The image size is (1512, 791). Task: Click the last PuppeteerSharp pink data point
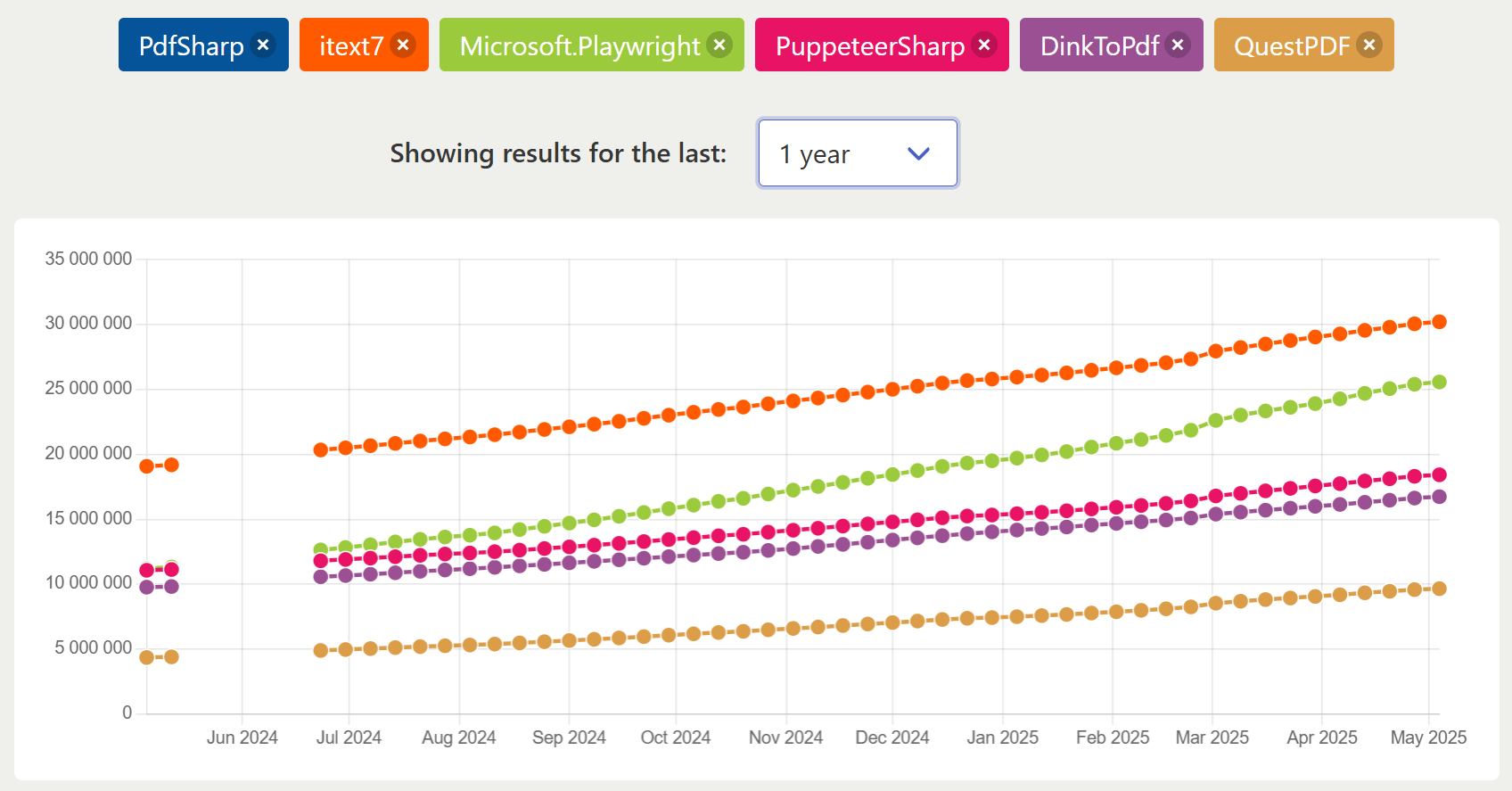click(x=1439, y=474)
